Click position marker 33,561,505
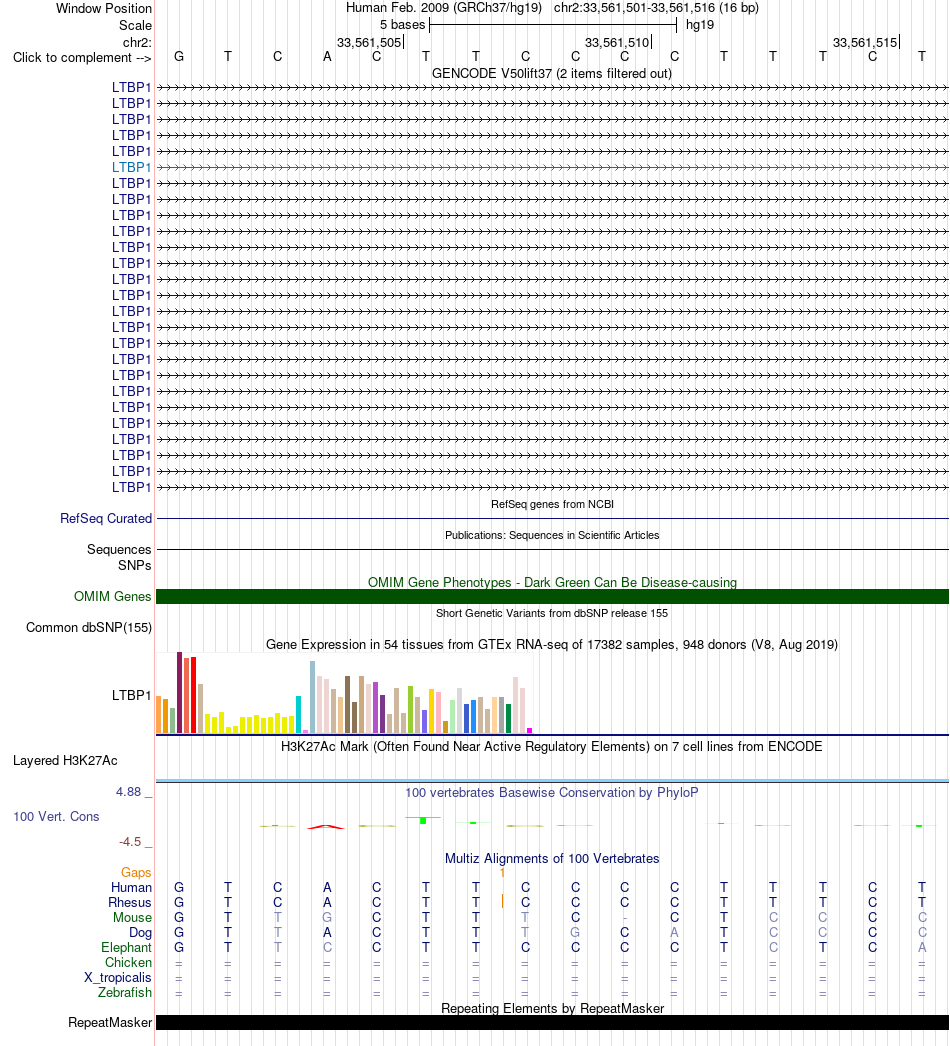Viewport: 950px width, 1046px height. coord(370,43)
